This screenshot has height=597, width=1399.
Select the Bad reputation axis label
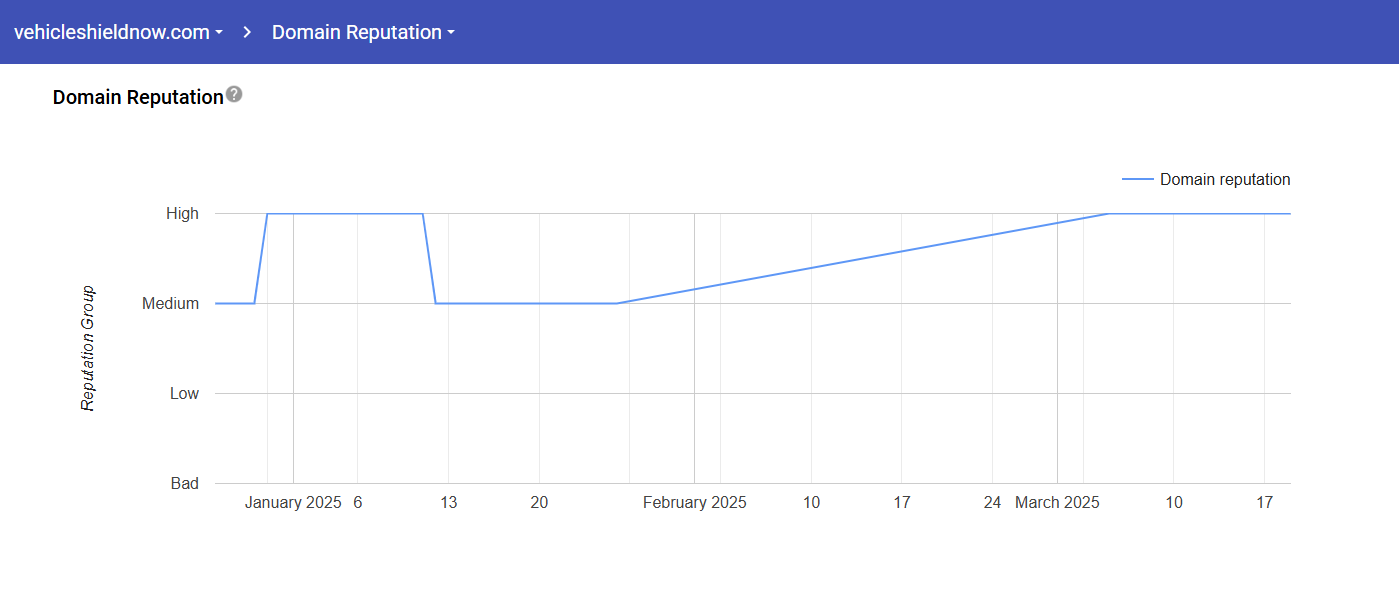[x=184, y=483]
